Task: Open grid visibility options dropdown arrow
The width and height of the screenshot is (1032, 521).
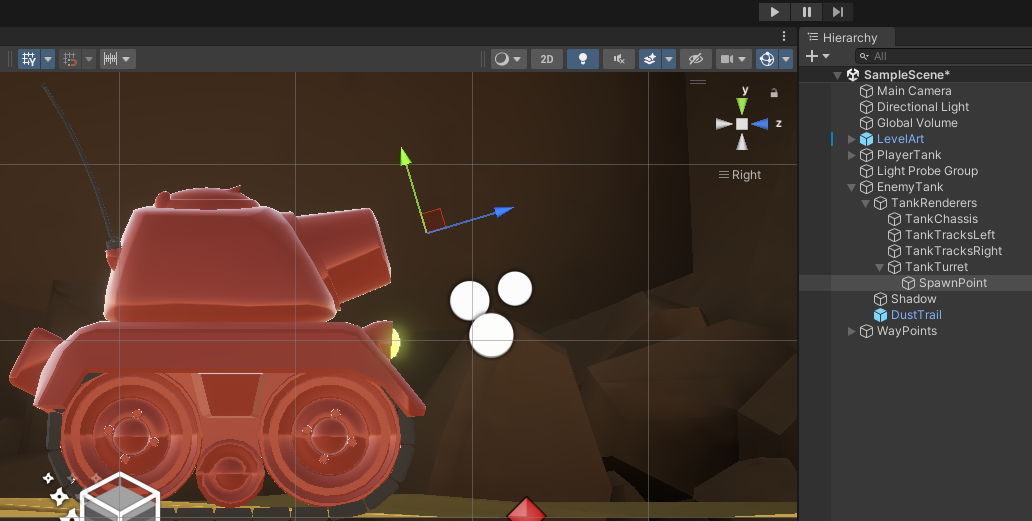Action: tap(48, 59)
